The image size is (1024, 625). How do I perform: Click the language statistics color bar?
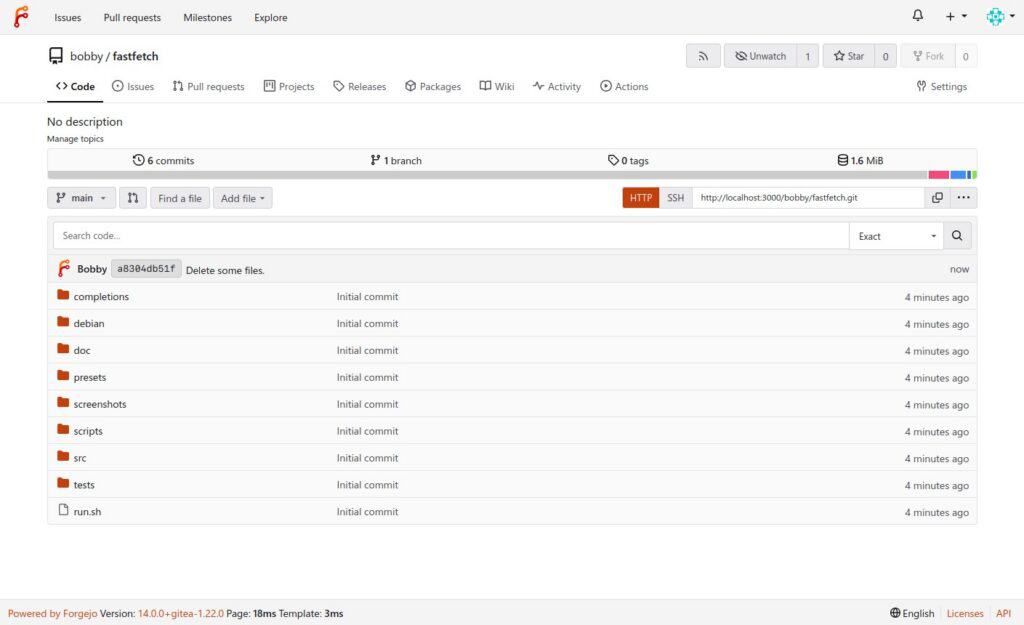point(512,175)
